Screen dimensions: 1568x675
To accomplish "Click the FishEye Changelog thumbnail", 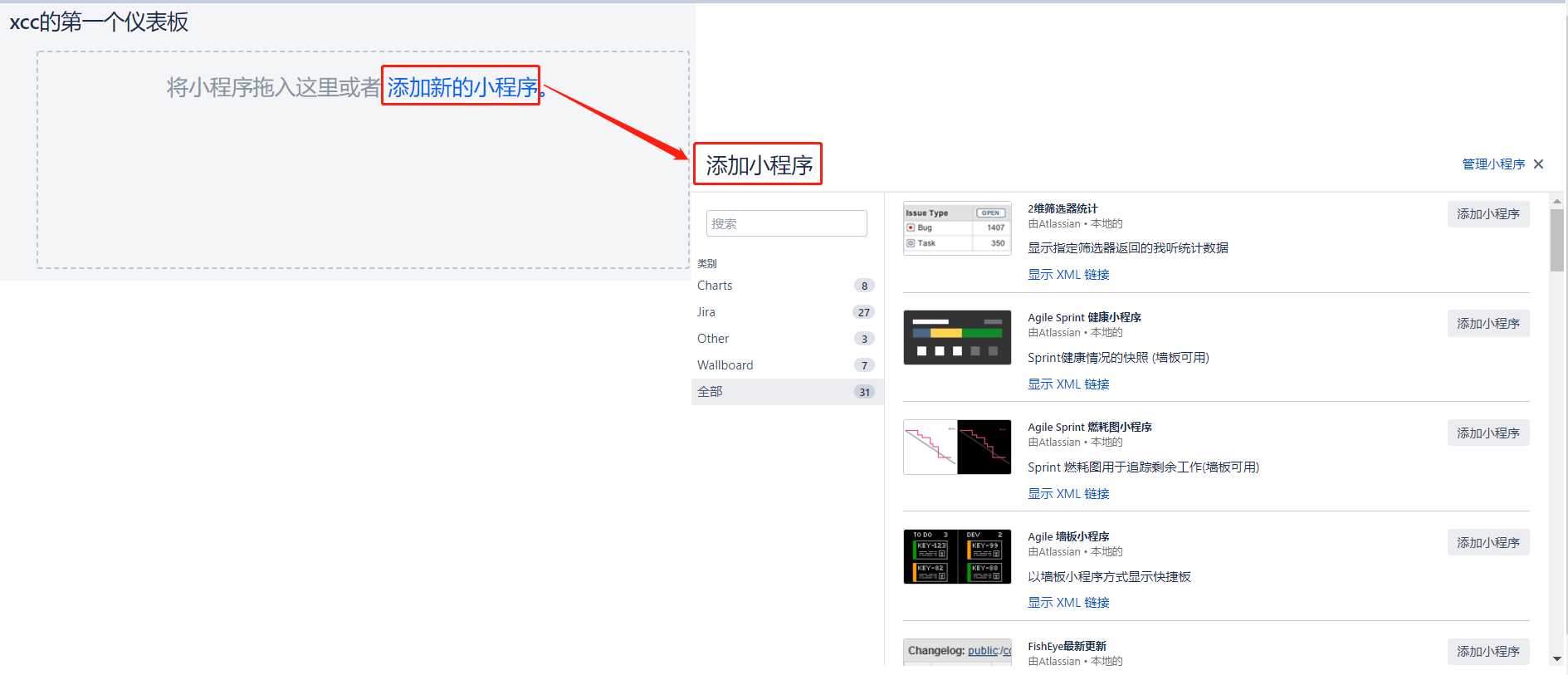I will [x=957, y=652].
